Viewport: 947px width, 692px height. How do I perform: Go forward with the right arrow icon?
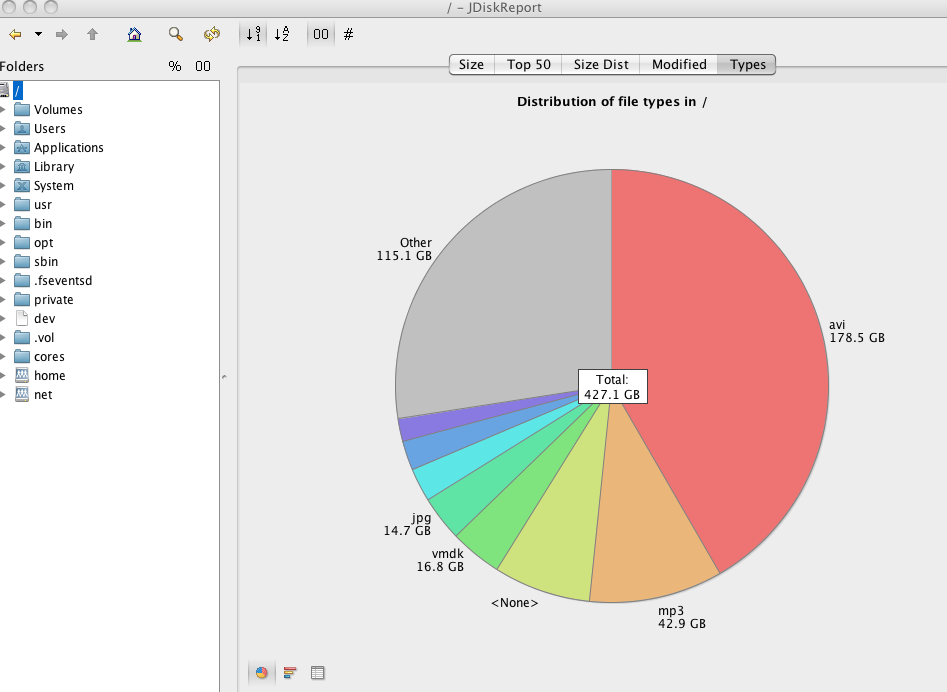pyautogui.click(x=62, y=34)
